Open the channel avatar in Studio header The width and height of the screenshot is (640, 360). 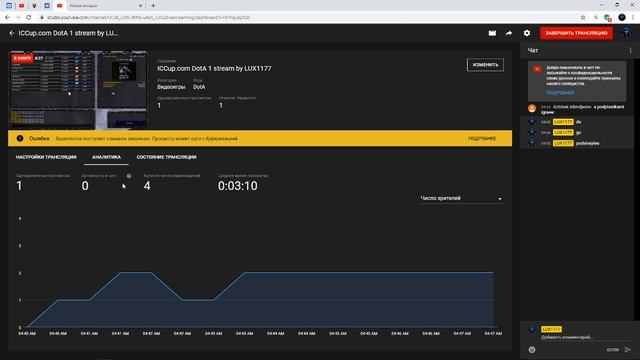click(x=626, y=33)
